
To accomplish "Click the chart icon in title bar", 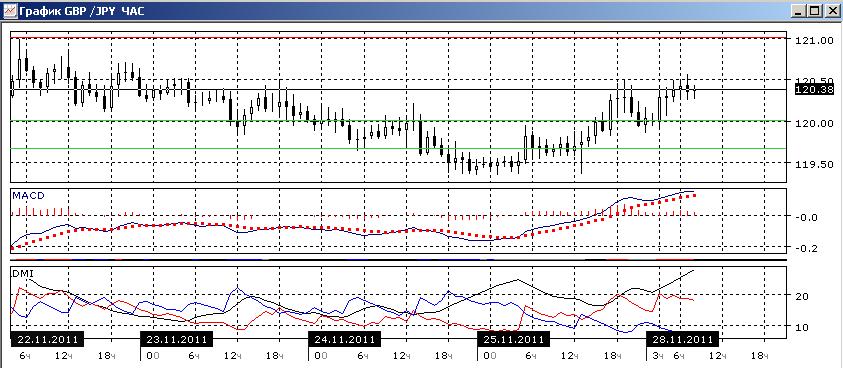I will pyautogui.click(x=9, y=10).
